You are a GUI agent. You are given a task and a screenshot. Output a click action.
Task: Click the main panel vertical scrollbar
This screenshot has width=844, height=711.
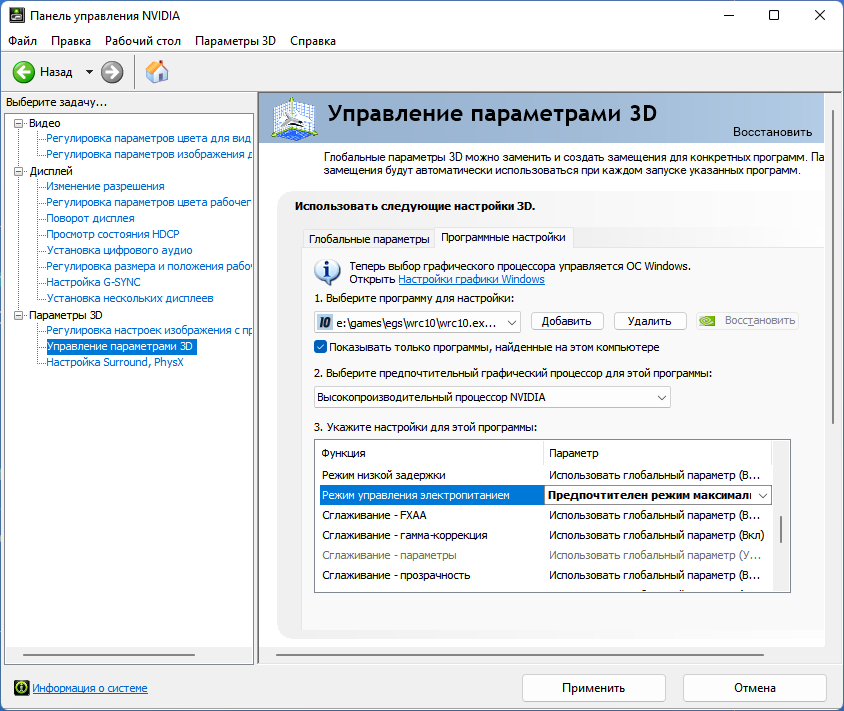(833, 266)
